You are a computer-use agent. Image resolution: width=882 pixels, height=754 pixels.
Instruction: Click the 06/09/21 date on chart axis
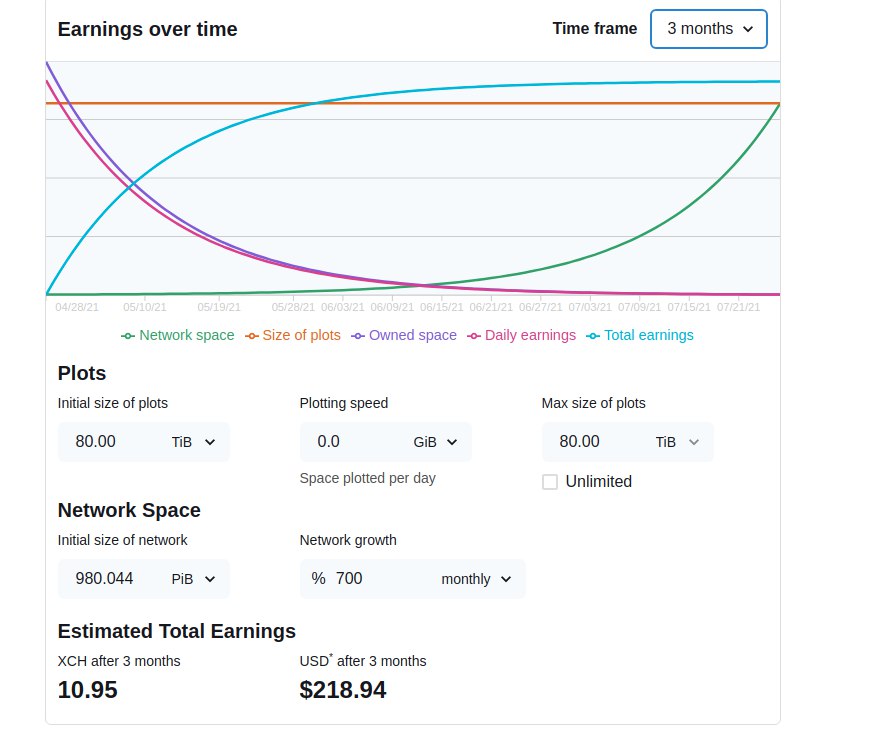(x=392, y=308)
